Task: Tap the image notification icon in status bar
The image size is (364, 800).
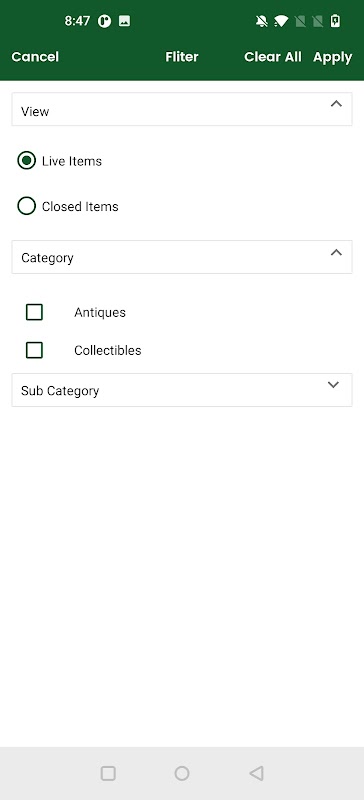Action: click(x=124, y=21)
